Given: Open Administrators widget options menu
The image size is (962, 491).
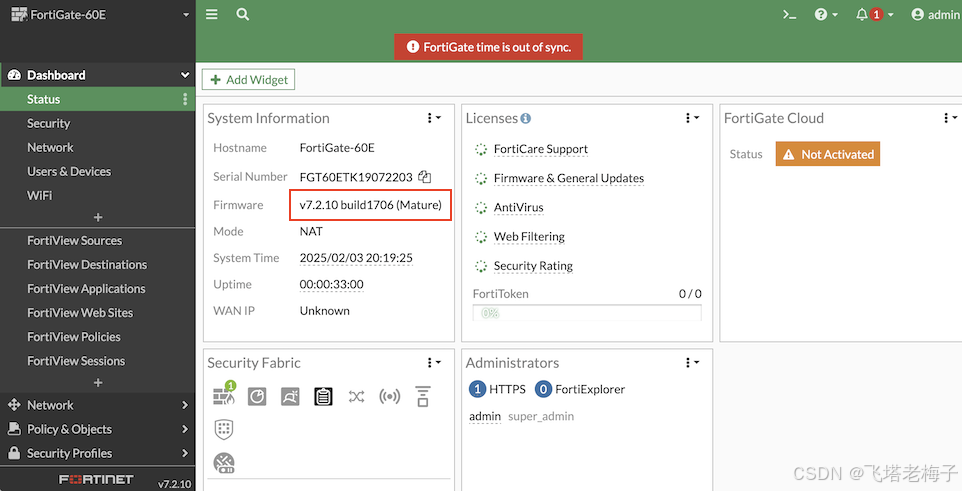Looking at the screenshot, I should click(x=692, y=363).
